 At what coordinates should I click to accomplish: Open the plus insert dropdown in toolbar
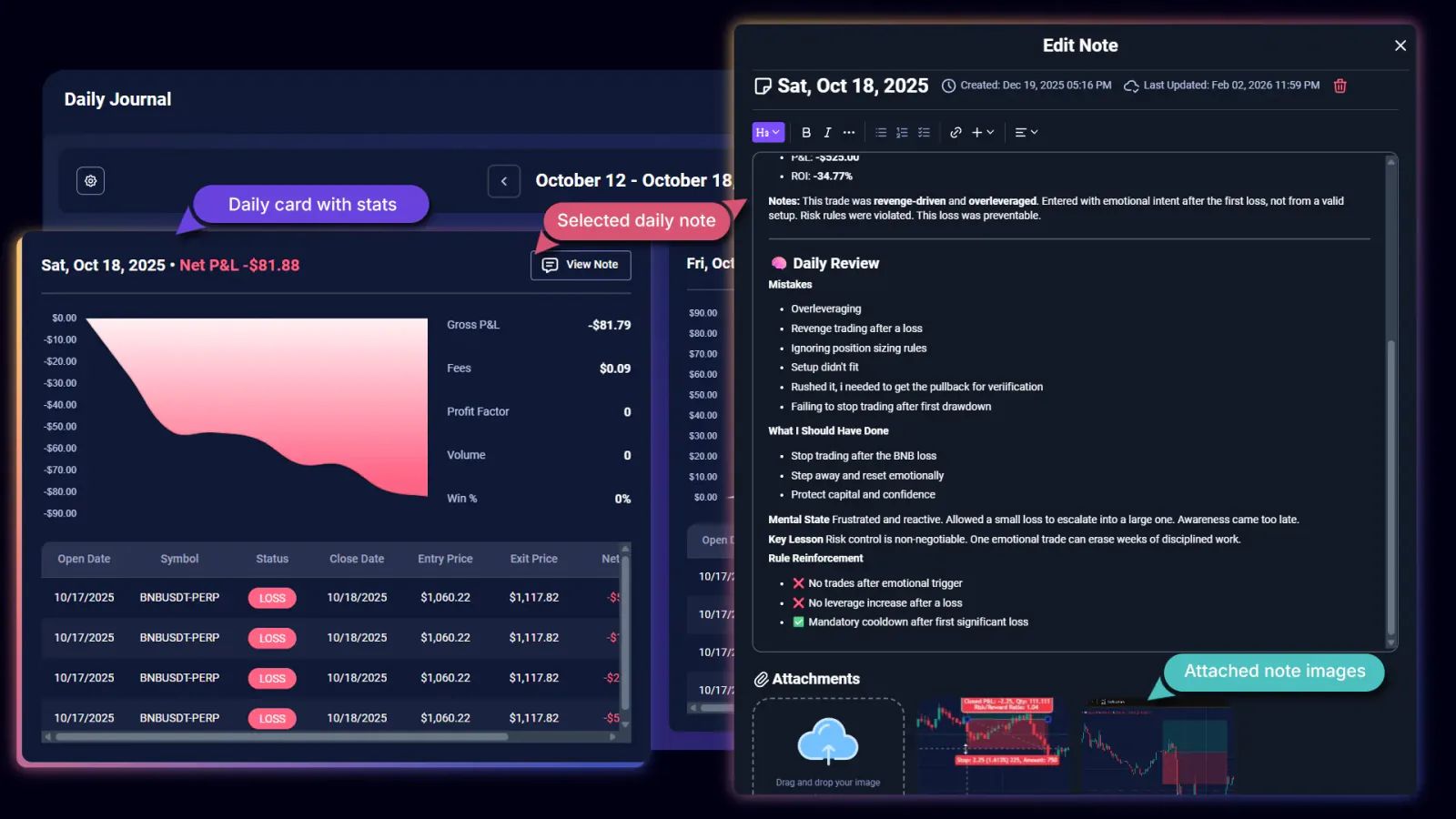pyautogui.click(x=980, y=132)
